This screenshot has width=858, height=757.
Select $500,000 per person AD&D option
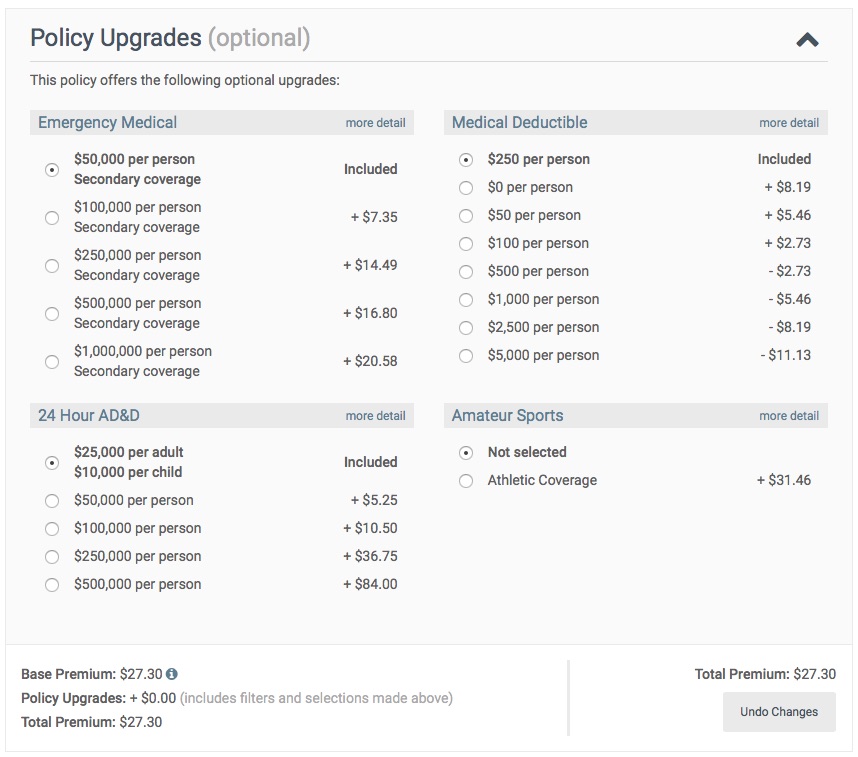52,585
